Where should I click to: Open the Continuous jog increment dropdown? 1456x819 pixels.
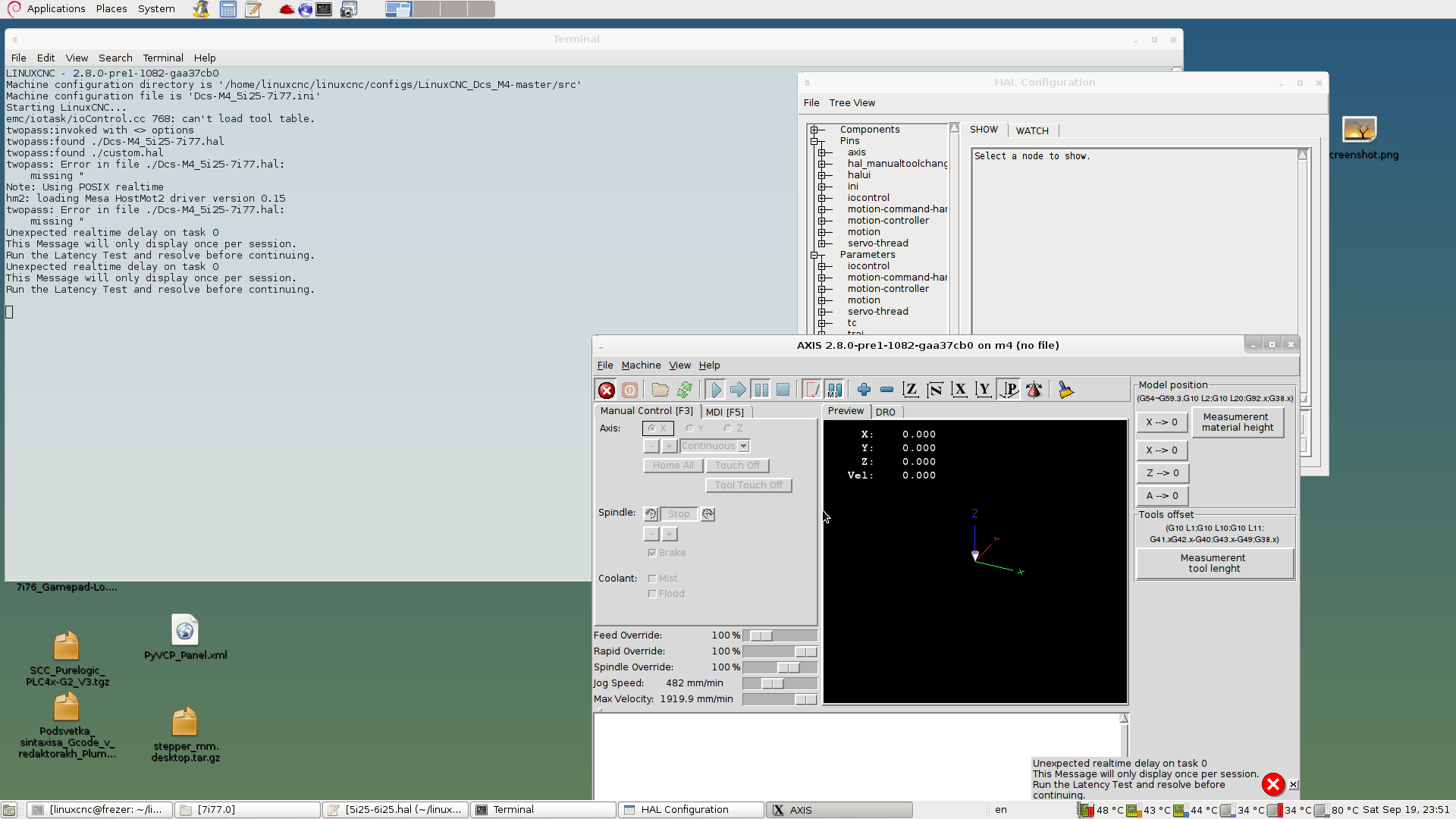[743, 446]
